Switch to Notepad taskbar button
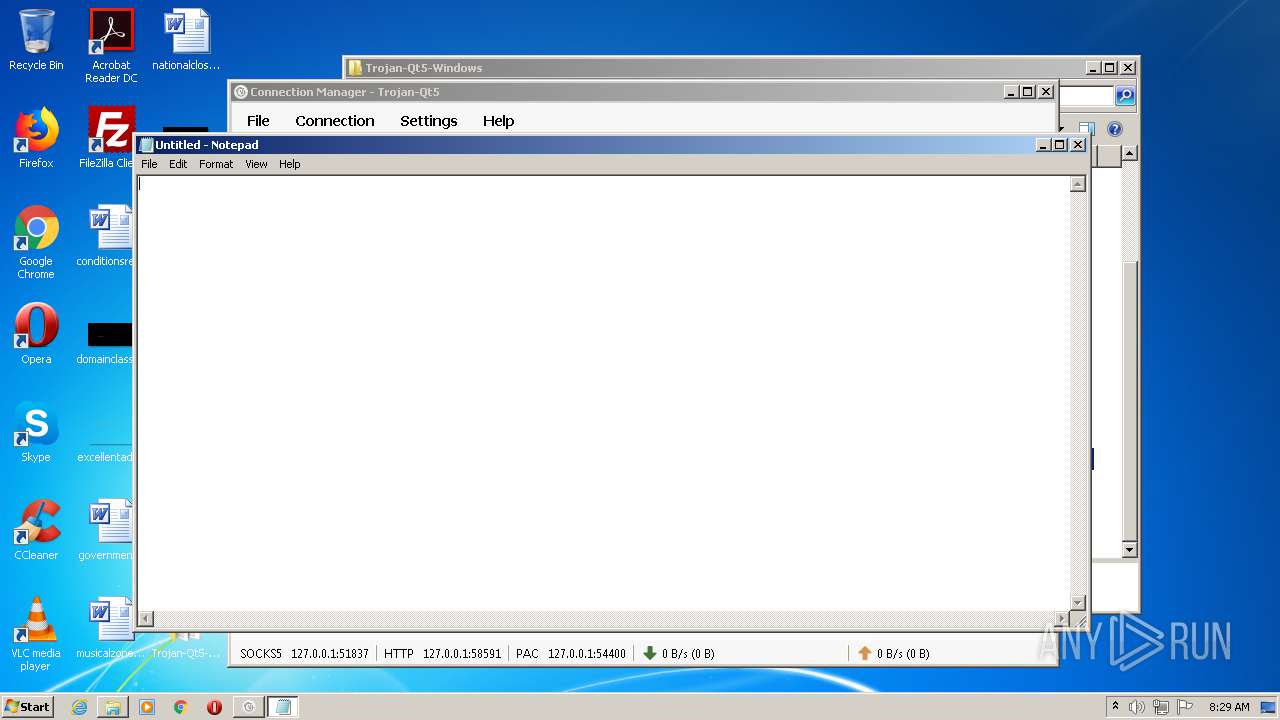This screenshot has width=1280, height=720. pyautogui.click(x=283, y=707)
